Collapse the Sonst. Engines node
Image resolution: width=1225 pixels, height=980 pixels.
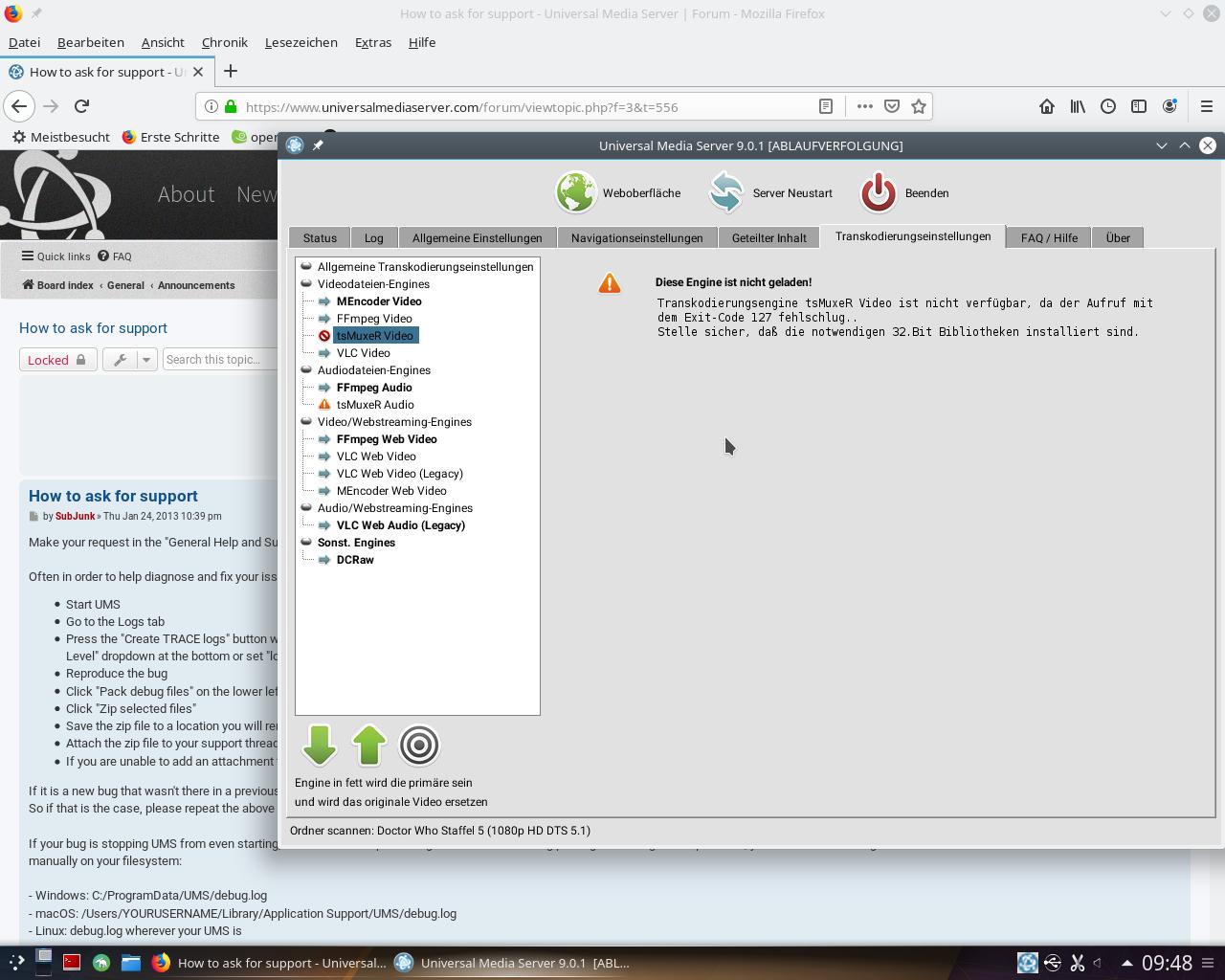(306, 542)
